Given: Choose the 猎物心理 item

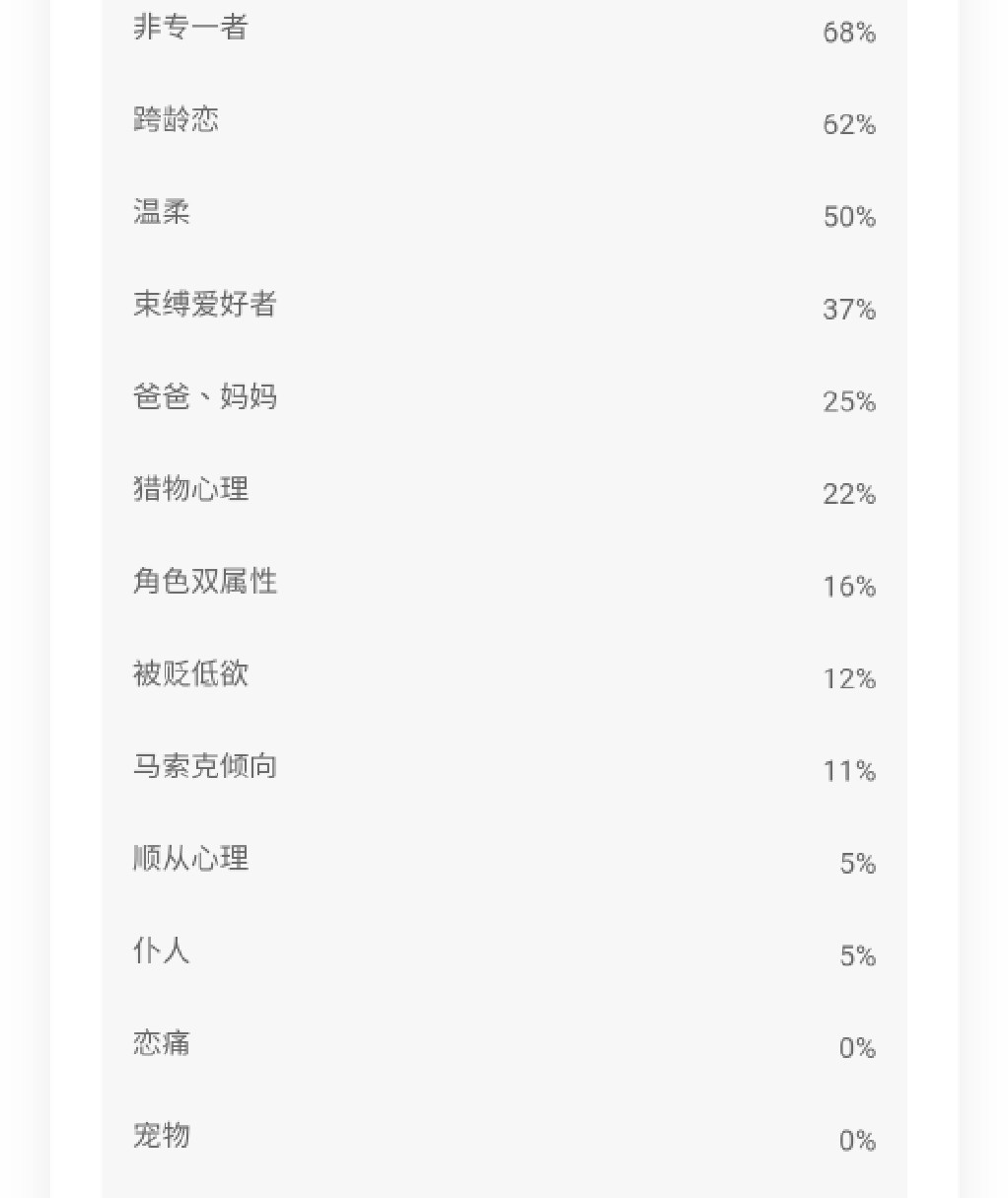Looking at the screenshot, I should tap(190, 489).
